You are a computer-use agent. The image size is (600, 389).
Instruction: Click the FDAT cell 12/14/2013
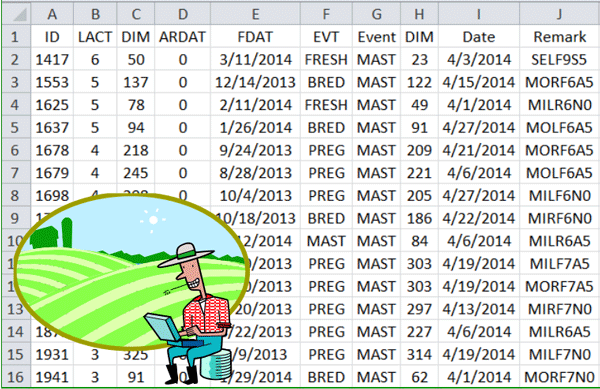[255, 82]
